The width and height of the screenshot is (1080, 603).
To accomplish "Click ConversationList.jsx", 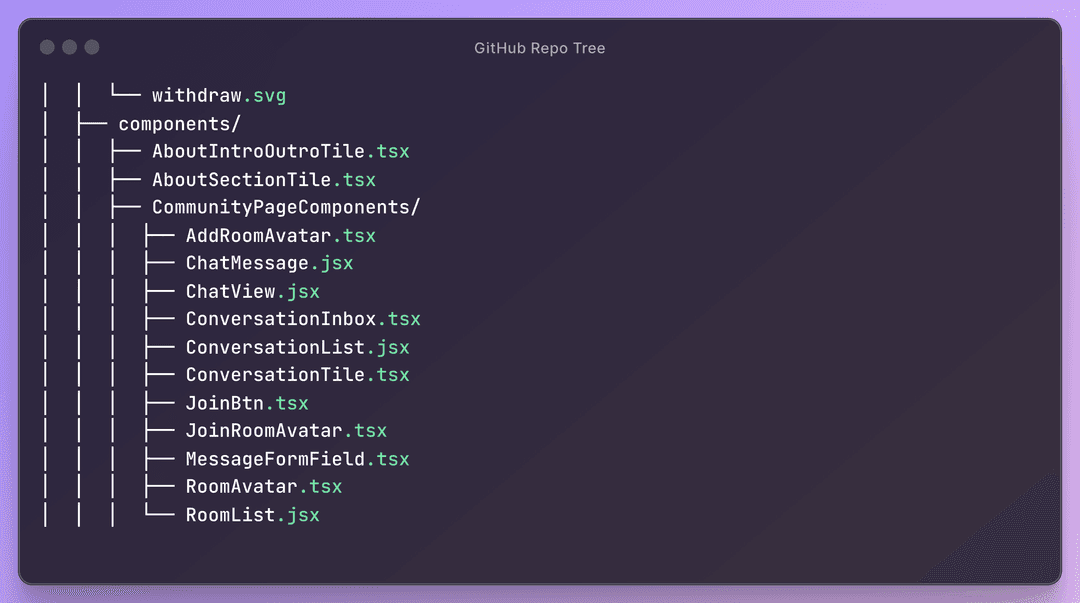I will click(x=298, y=347).
